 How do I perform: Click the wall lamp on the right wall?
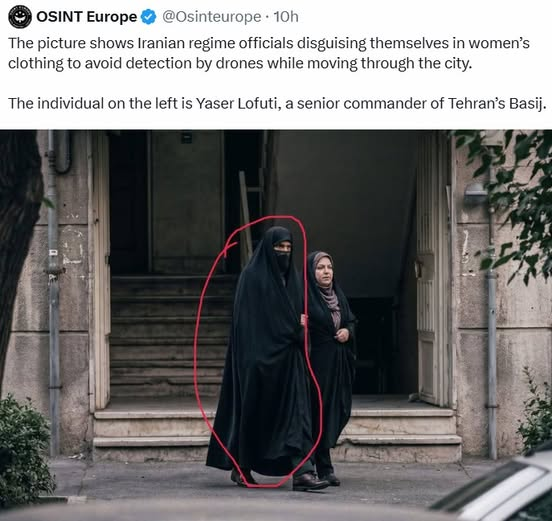[476, 194]
